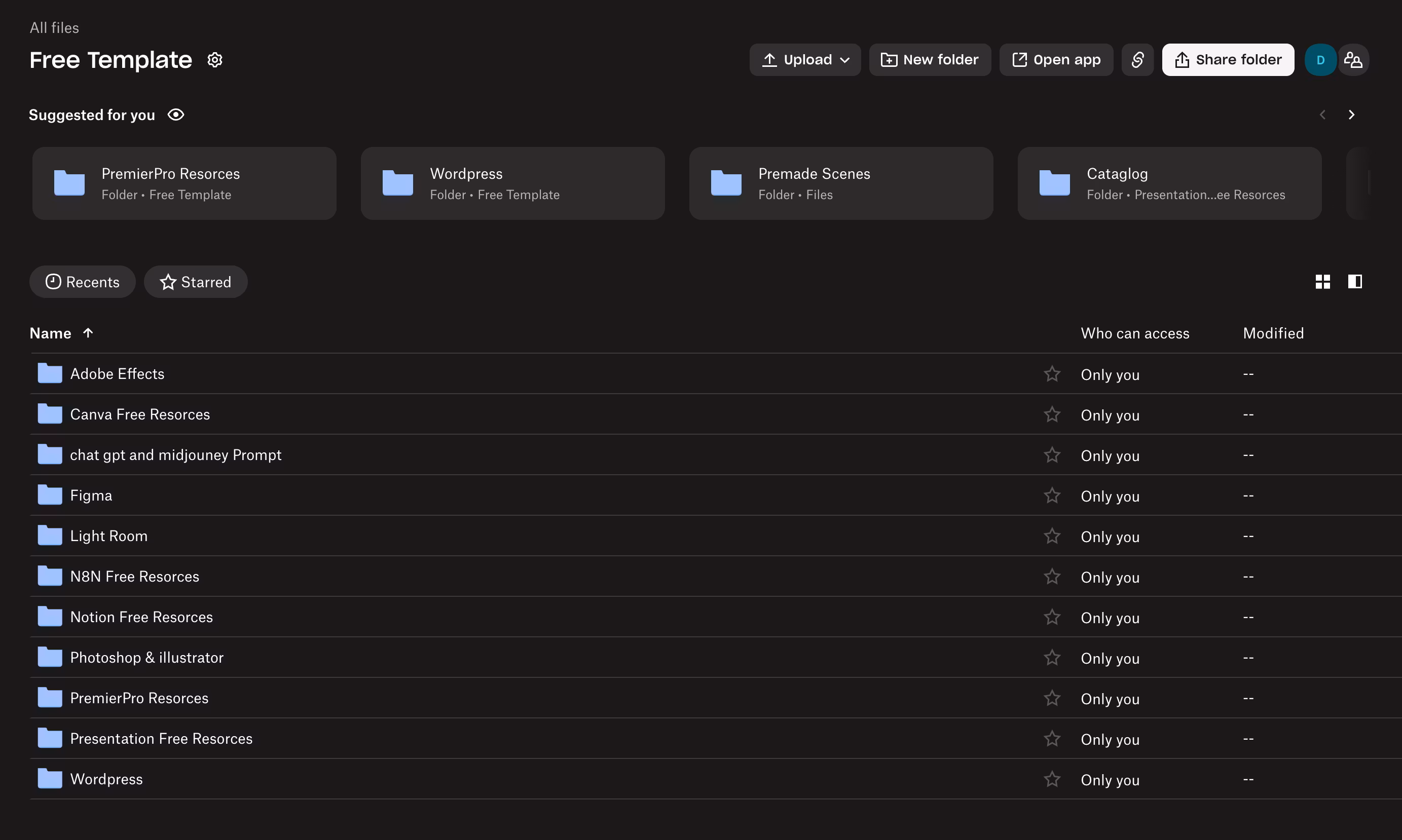The height and width of the screenshot is (840, 1402).
Task: Star the Wordpress folder row
Action: (1051, 779)
